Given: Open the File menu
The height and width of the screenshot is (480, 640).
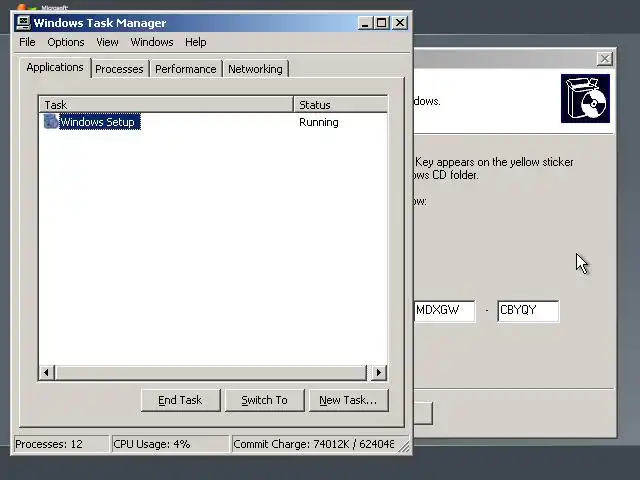Looking at the screenshot, I should [27, 42].
